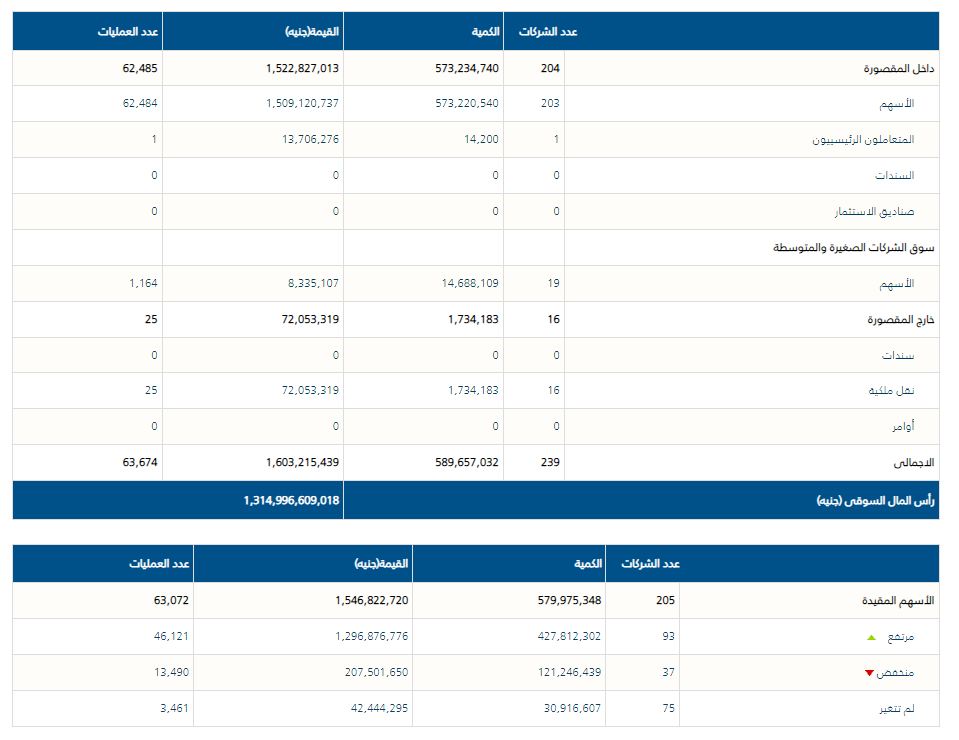959x740 pixels.
Task: Click سوق الشركات الصغيرة والمتوسطة section heading
Action: [x=853, y=248]
